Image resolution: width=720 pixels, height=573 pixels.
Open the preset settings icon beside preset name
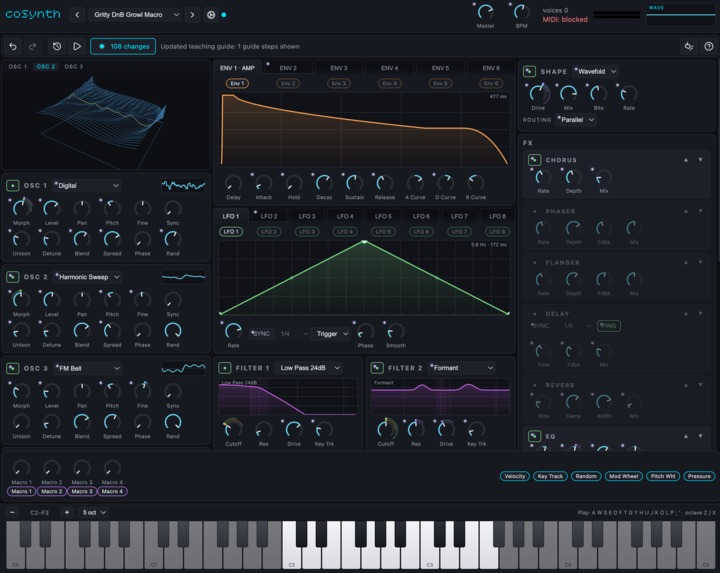tap(211, 15)
